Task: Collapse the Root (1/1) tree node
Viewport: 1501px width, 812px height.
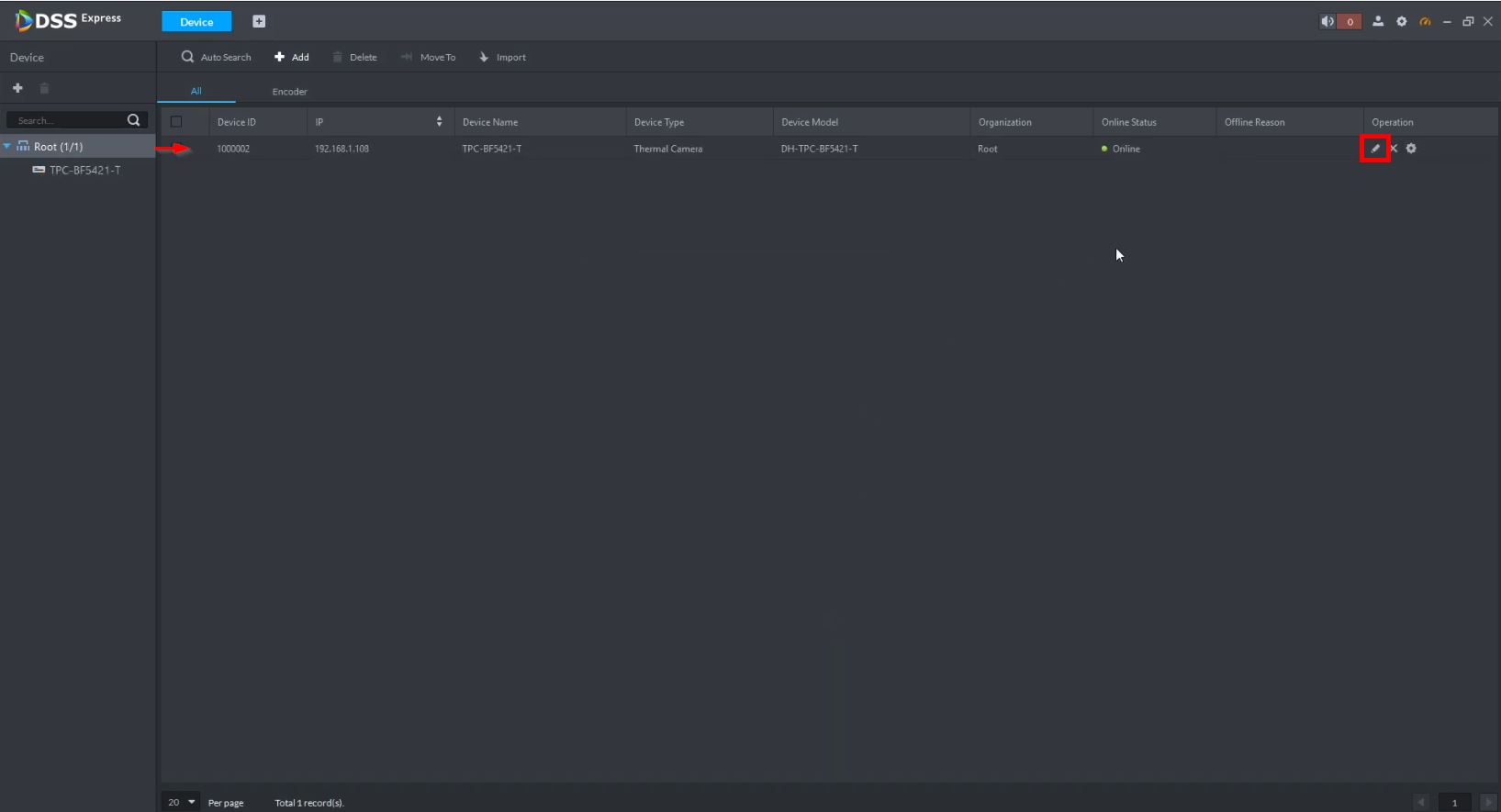Action: [7, 147]
